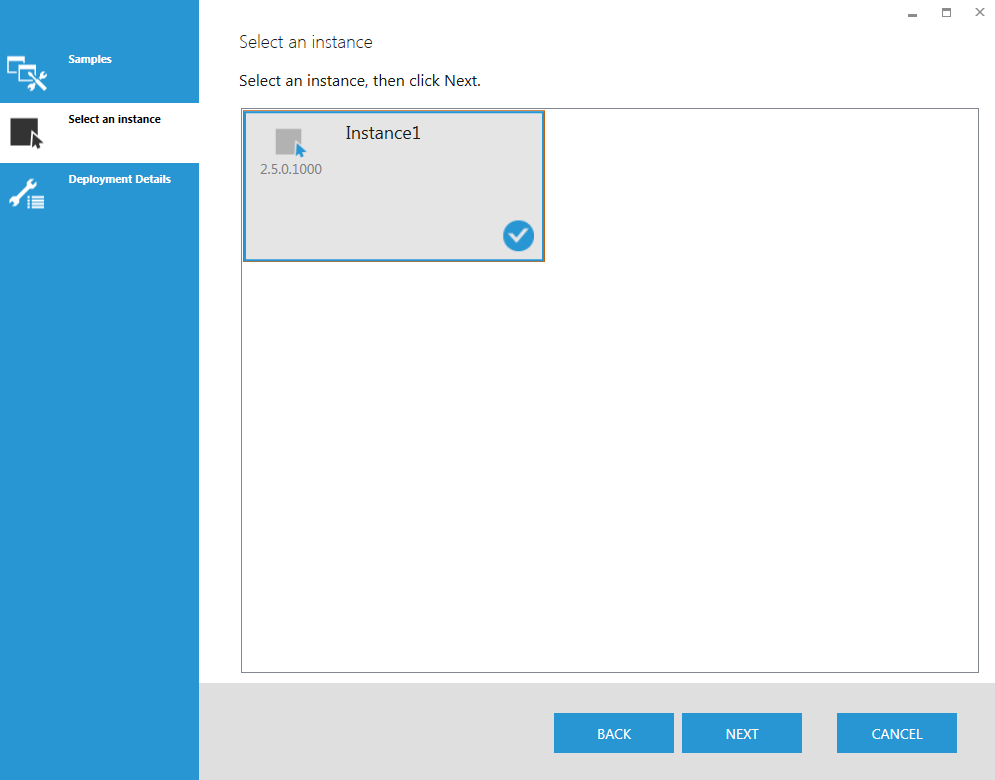Open the Deployment Details step label
Viewport: 995px width, 780px height.
tap(119, 179)
